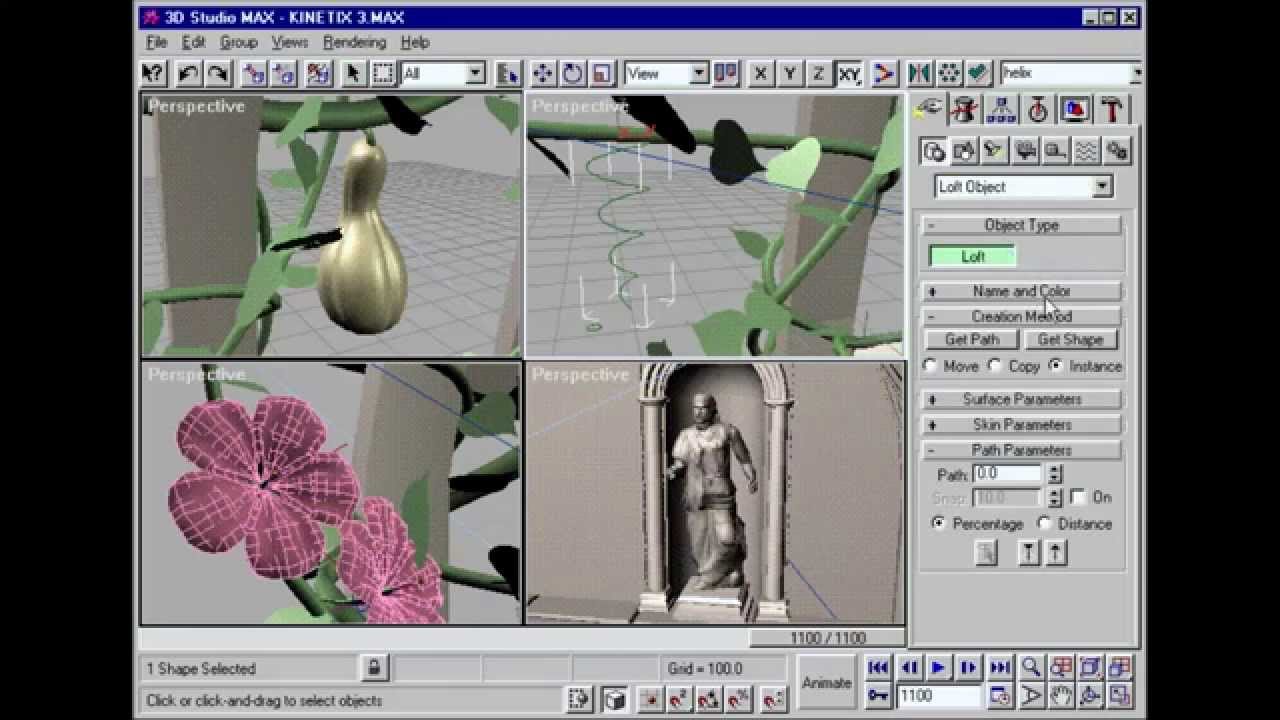
Task: Choose the rectangular selection region tool
Action: pos(383,73)
